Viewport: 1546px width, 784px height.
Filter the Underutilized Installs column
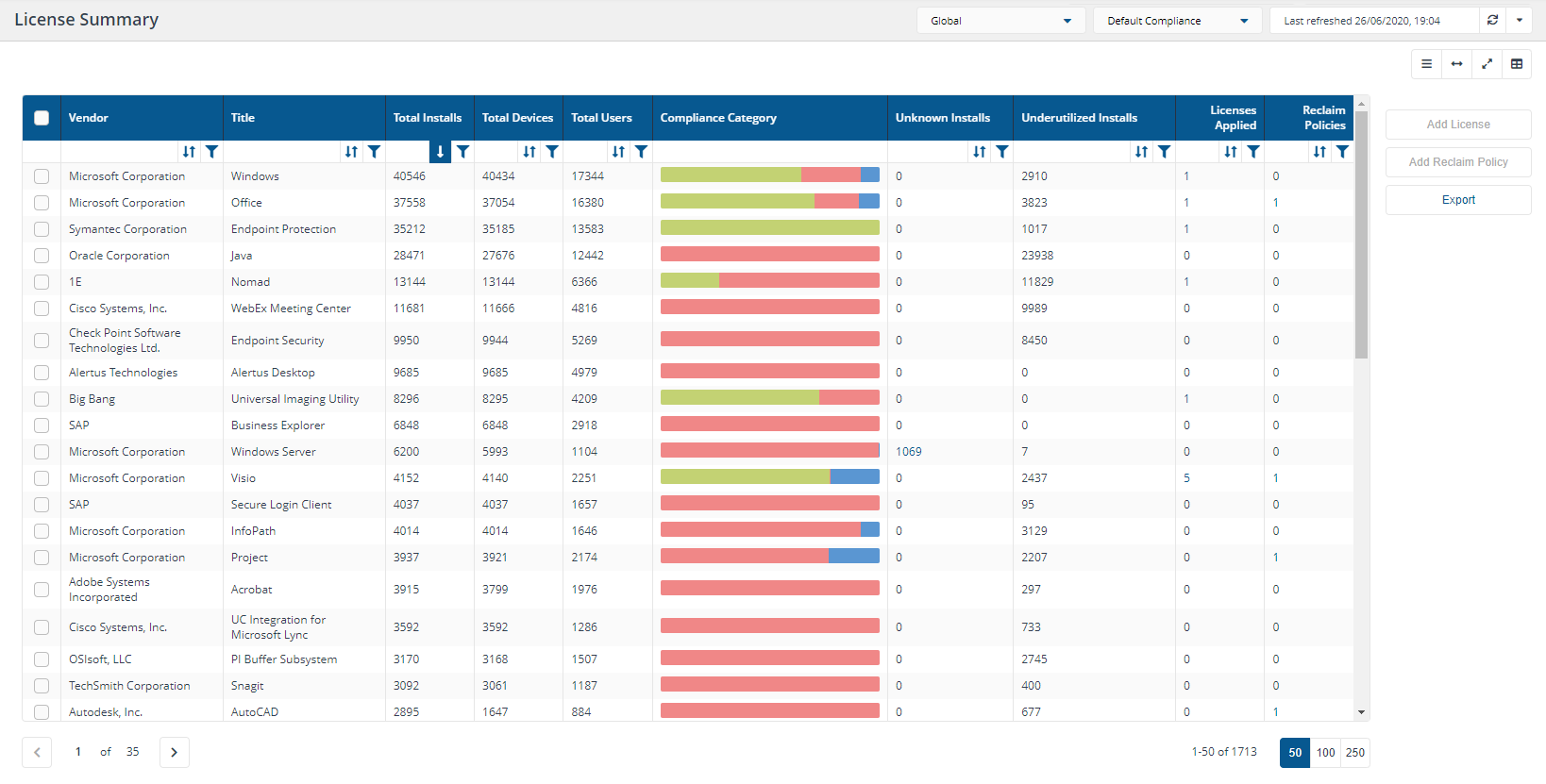click(1165, 152)
